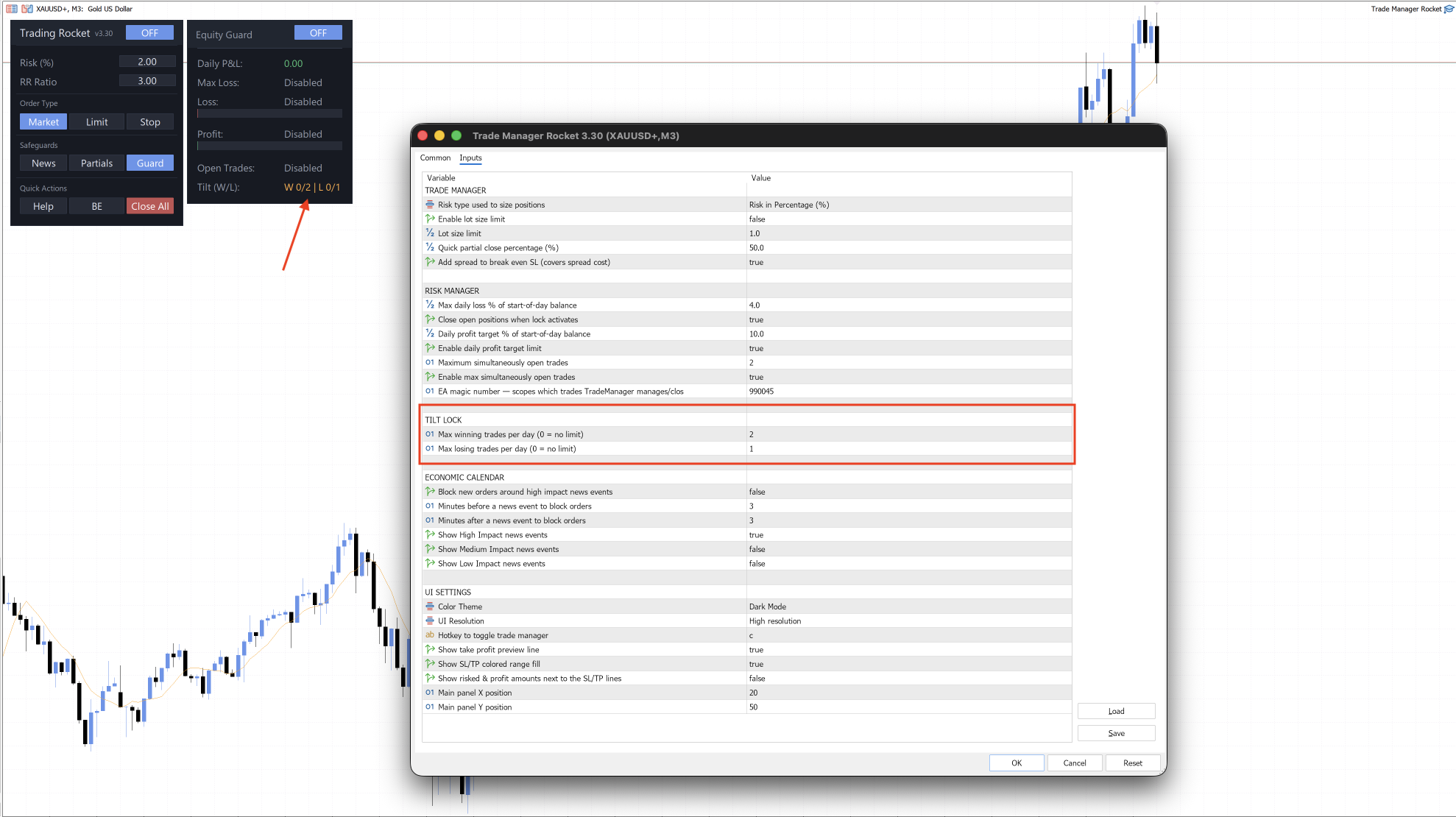Click the Reset button in the dialog
Image resolution: width=1456 pixels, height=817 pixels.
pos(1133,763)
